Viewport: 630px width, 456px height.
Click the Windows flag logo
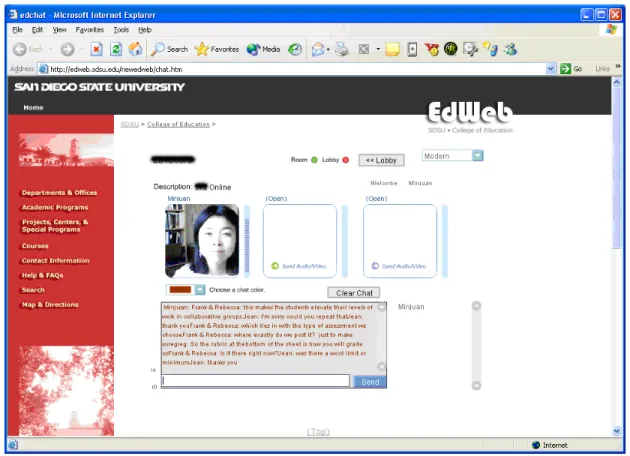(x=611, y=29)
